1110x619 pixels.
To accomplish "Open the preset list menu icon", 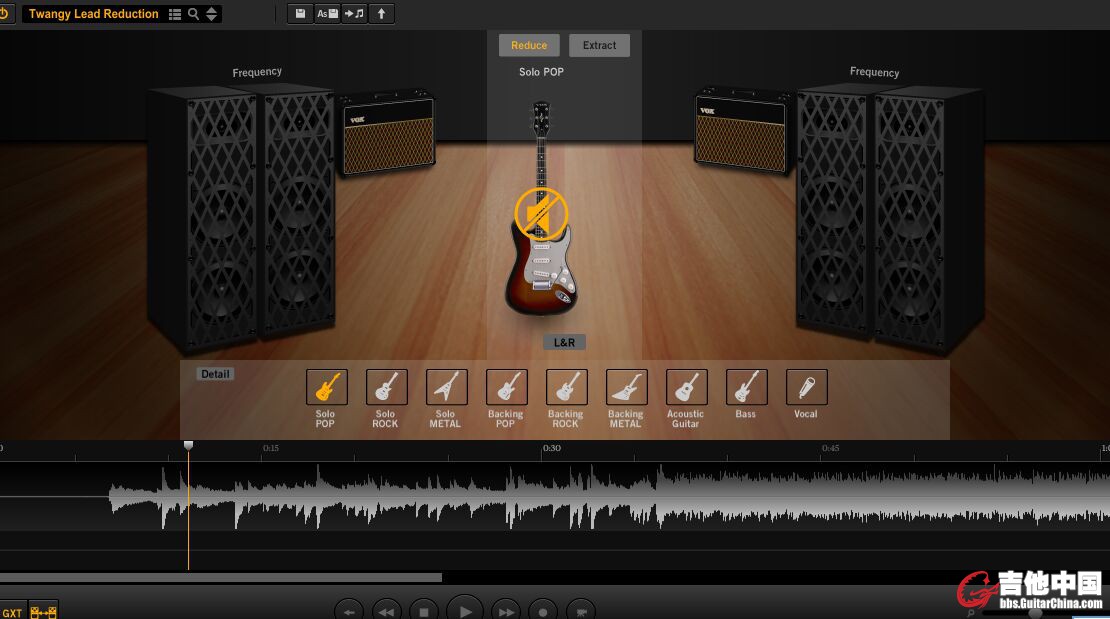I will click(175, 14).
